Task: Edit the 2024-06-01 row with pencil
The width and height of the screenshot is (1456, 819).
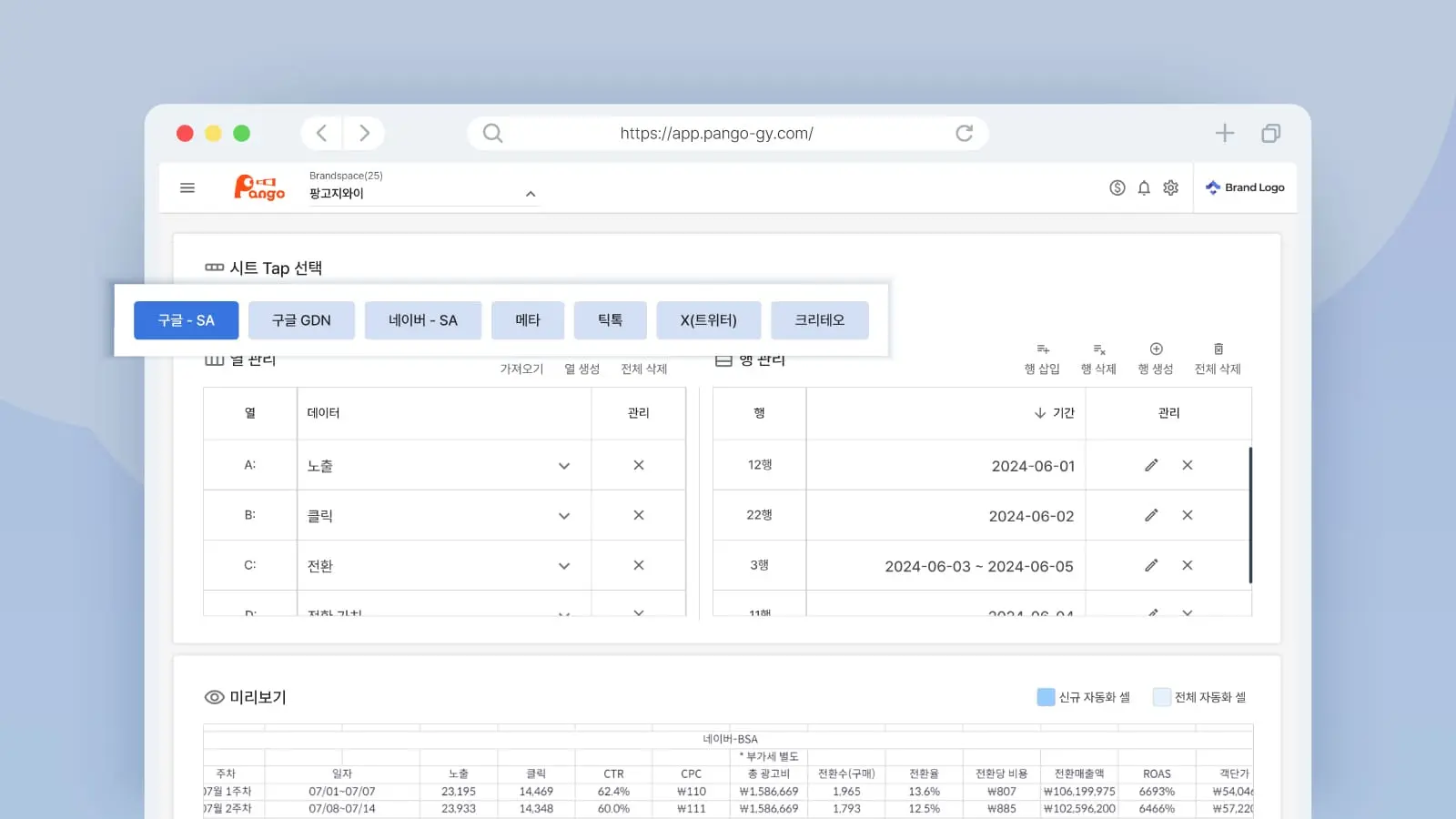Action: [x=1151, y=465]
